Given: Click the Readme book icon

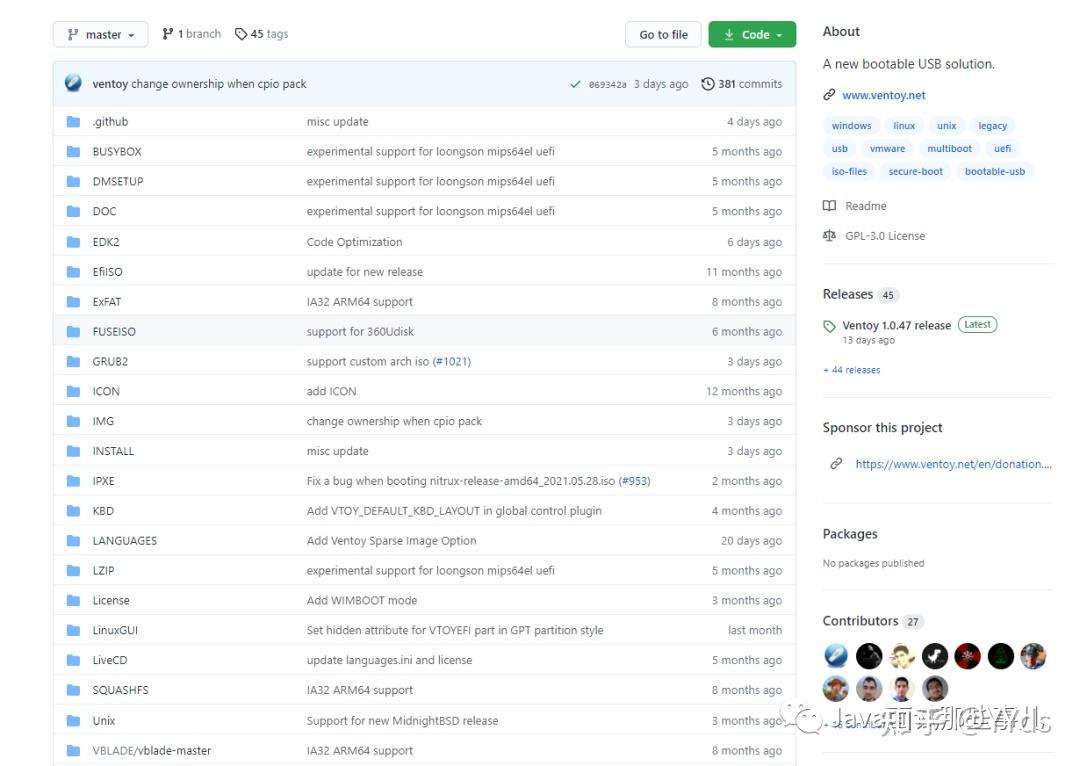Looking at the screenshot, I should click(829, 206).
